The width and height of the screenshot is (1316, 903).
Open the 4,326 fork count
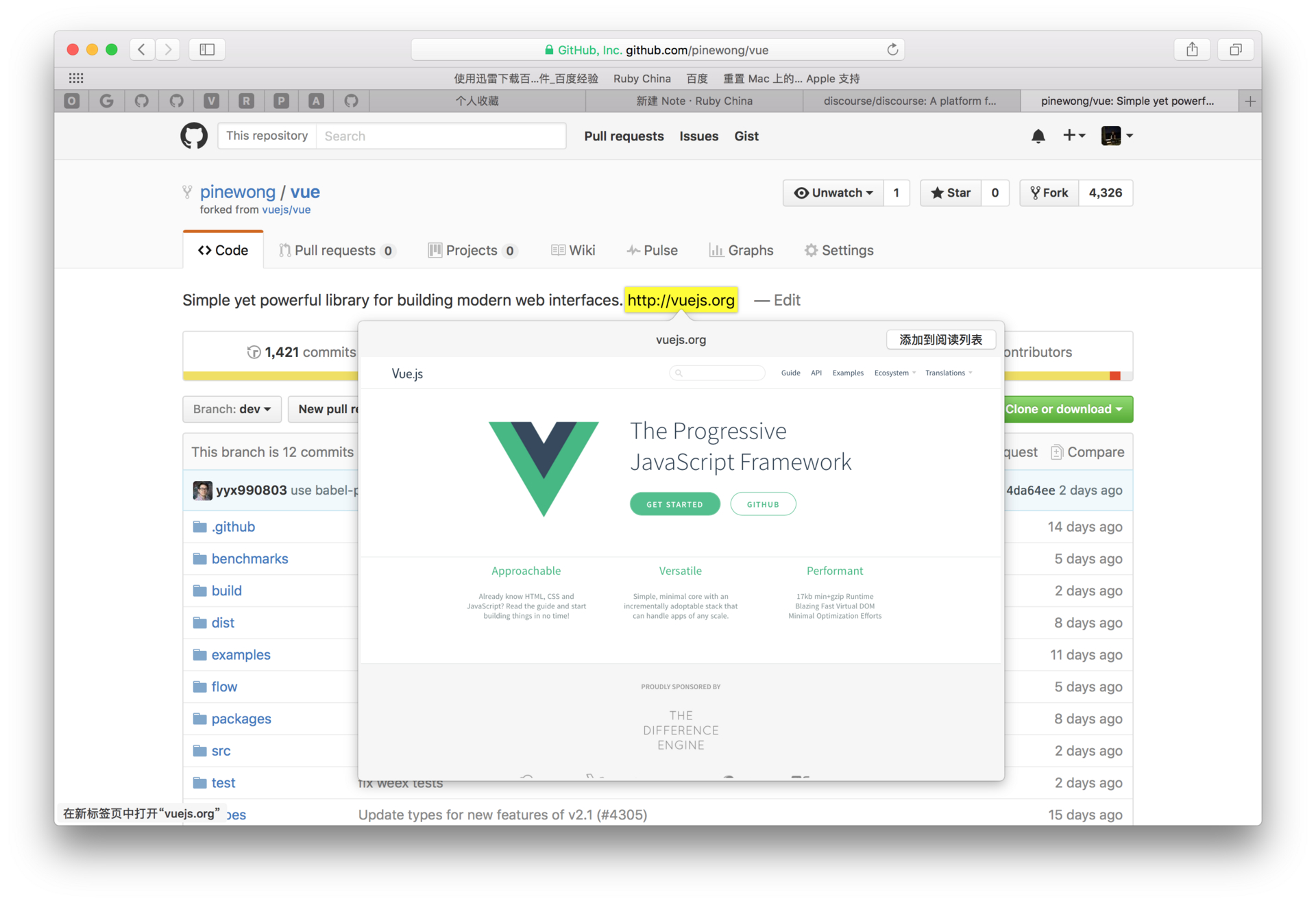(1106, 193)
